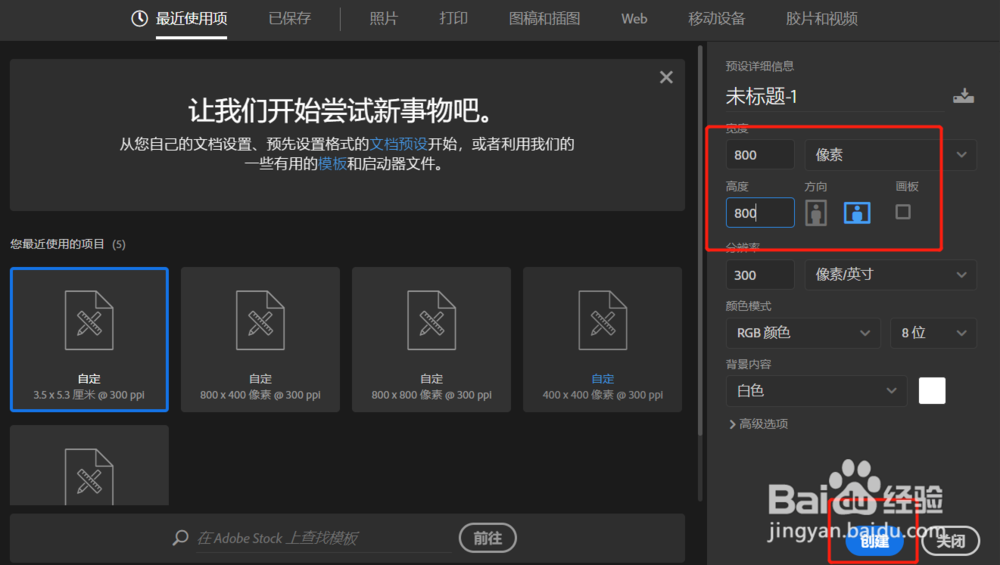Screen dimensions: 1000x565
Task: Choose landscape orientation icon
Action: (x=857, y=213)
